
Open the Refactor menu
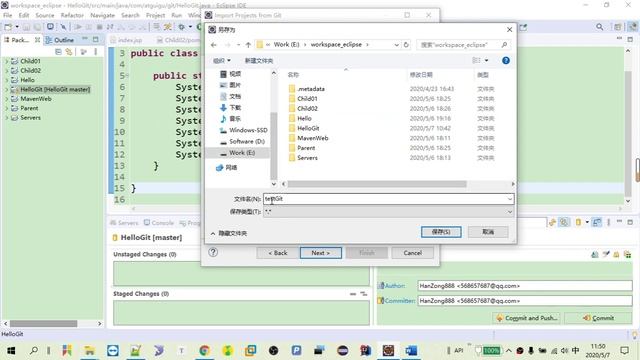pos(72,15)
